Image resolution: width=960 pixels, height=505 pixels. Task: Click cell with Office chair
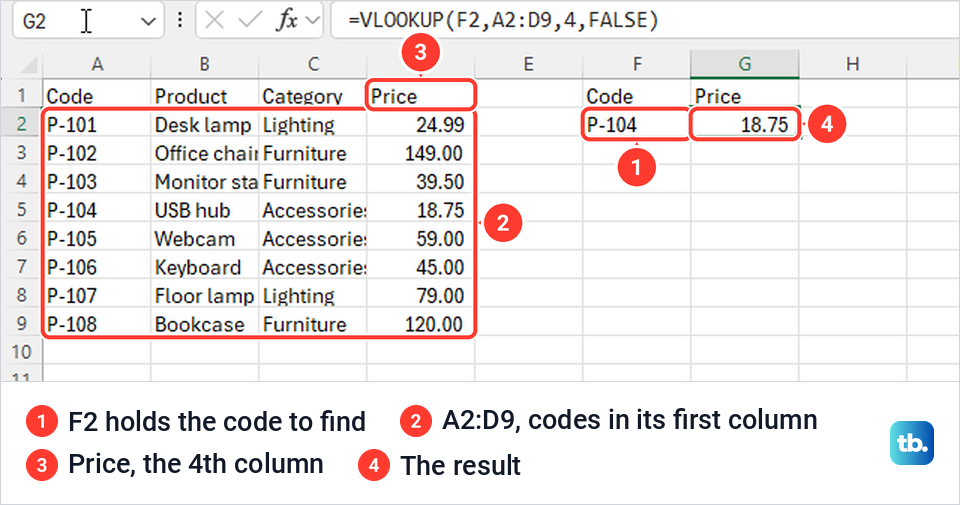204,153
